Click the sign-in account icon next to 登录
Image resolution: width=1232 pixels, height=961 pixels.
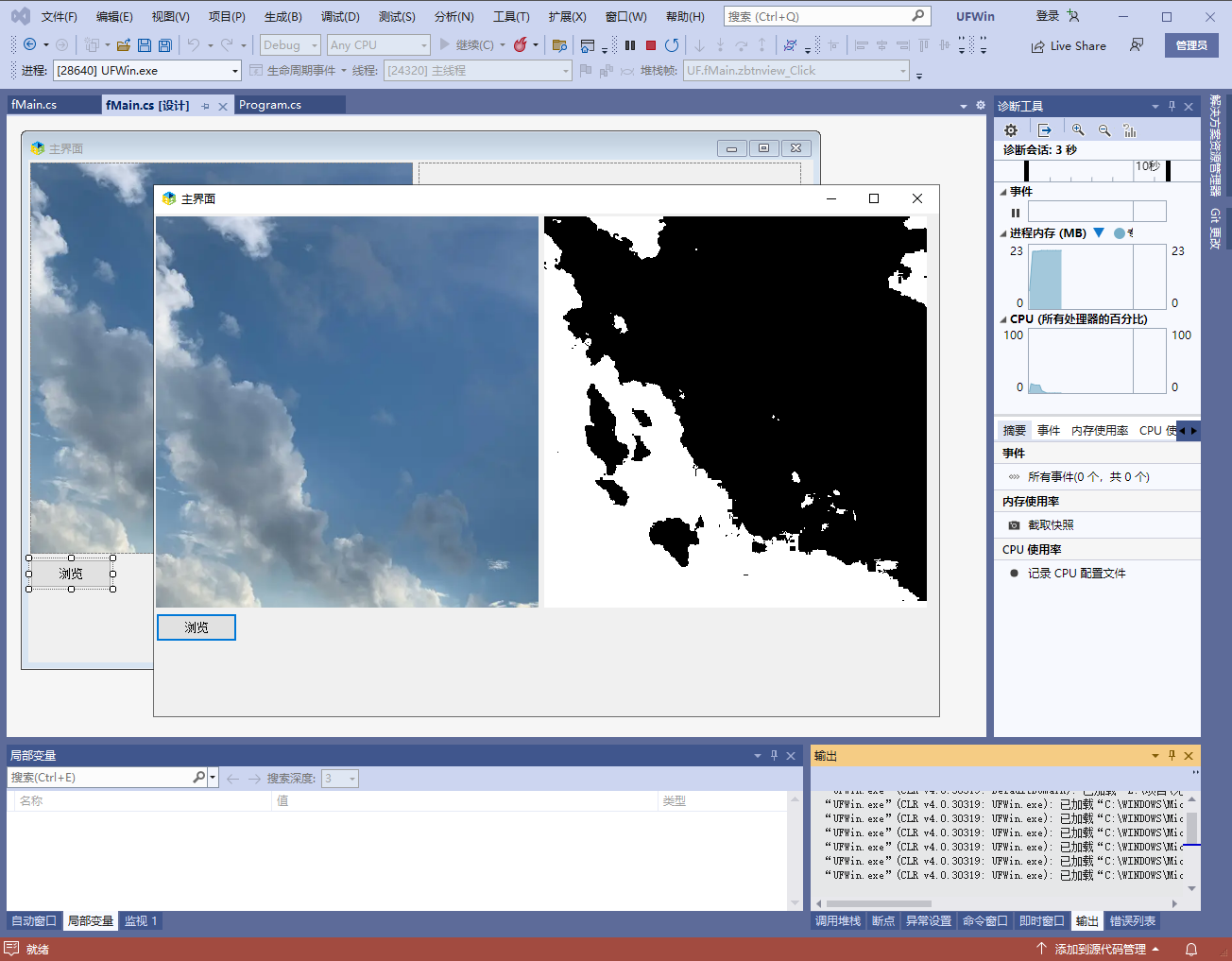pyautogui.click(x=1073, y=16)
